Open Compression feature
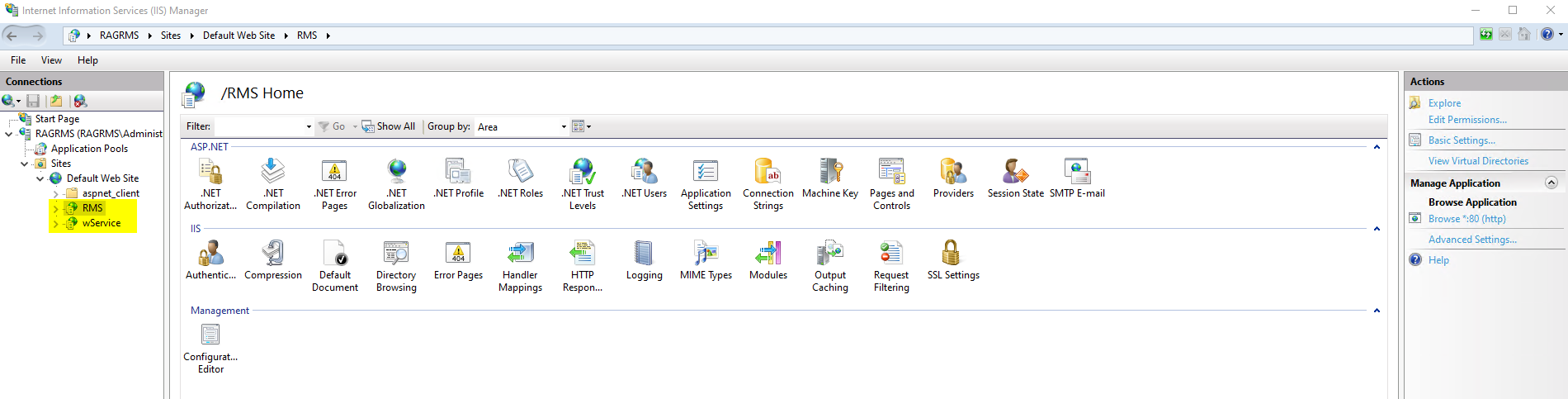 click(x=273, y=260)
